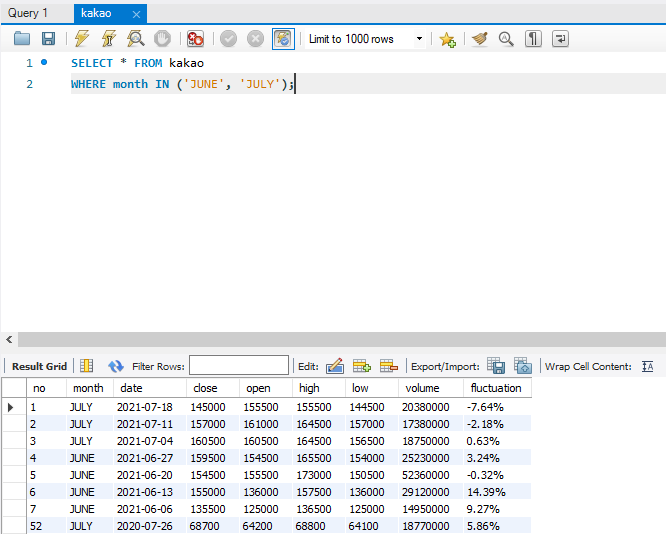Export recordset to file icon
The width and height of the screenshot is (666, 534).
[496, 366]
